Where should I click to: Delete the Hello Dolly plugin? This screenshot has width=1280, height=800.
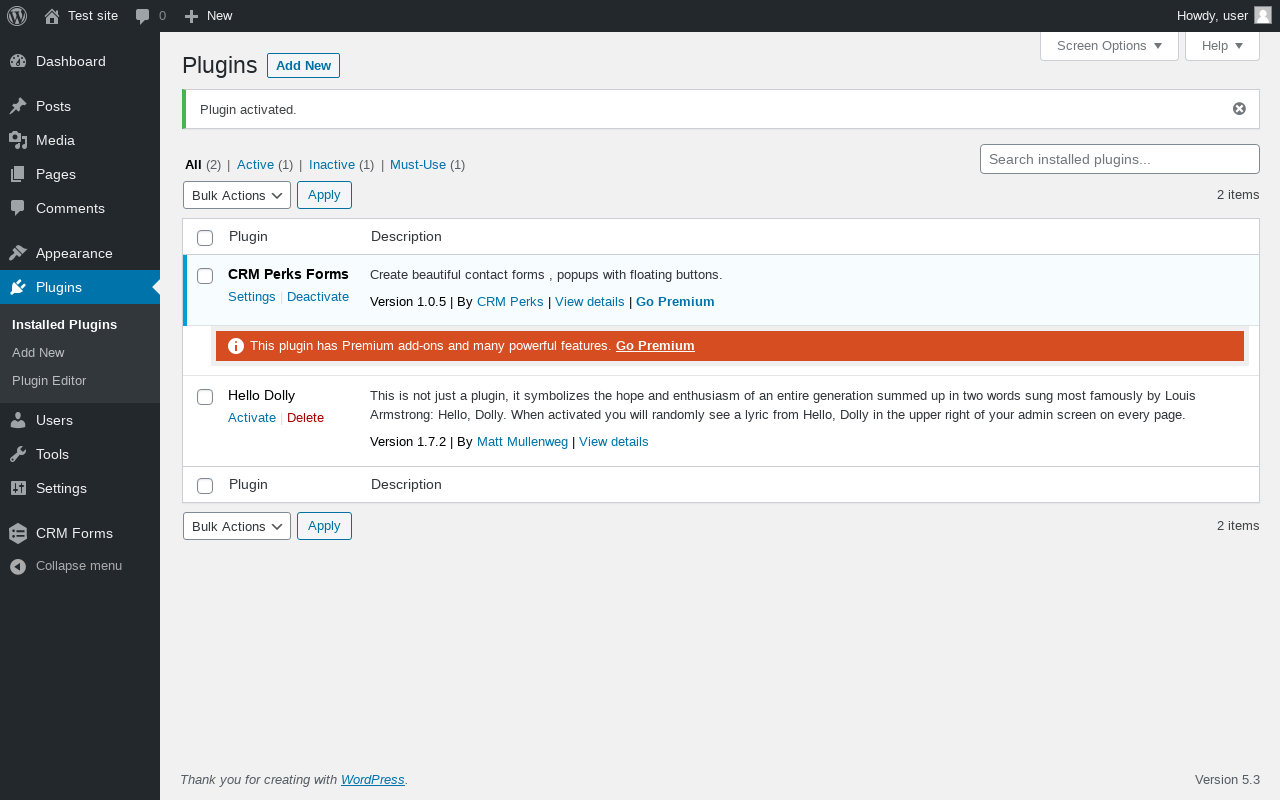305,418
